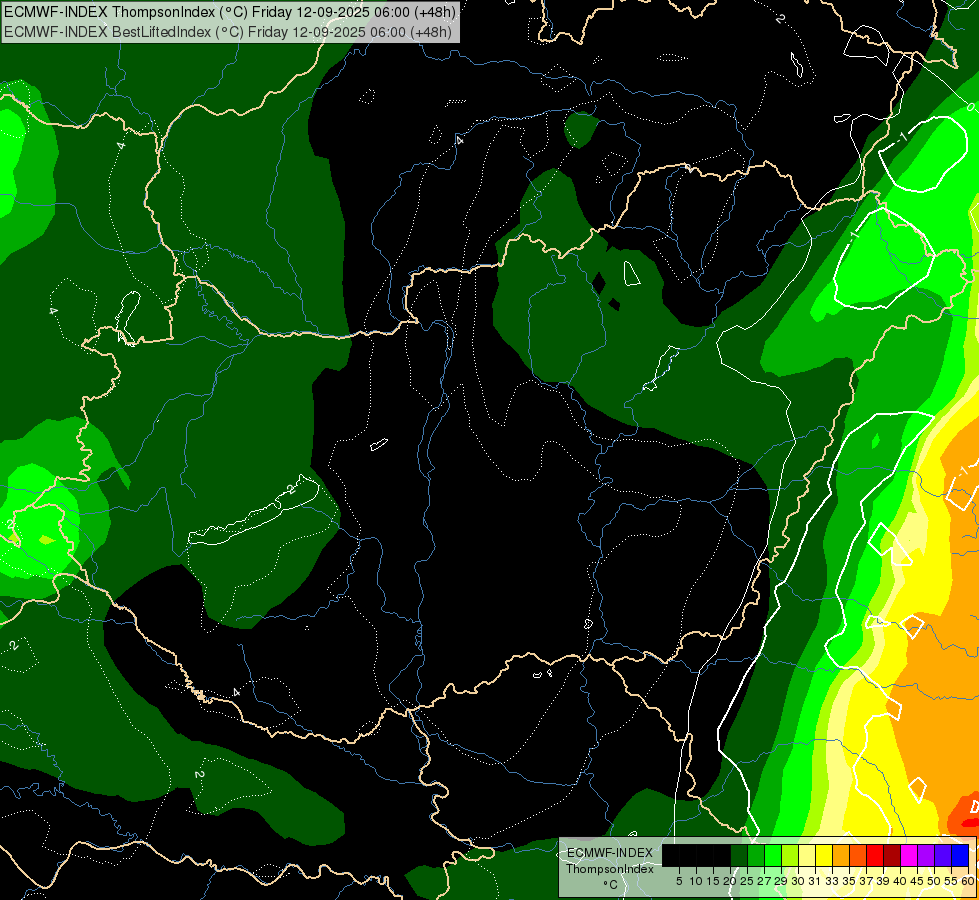979x900 pixels.
Task: Select the medium green 25–27 legend swatch
Action: click(756, 856)
